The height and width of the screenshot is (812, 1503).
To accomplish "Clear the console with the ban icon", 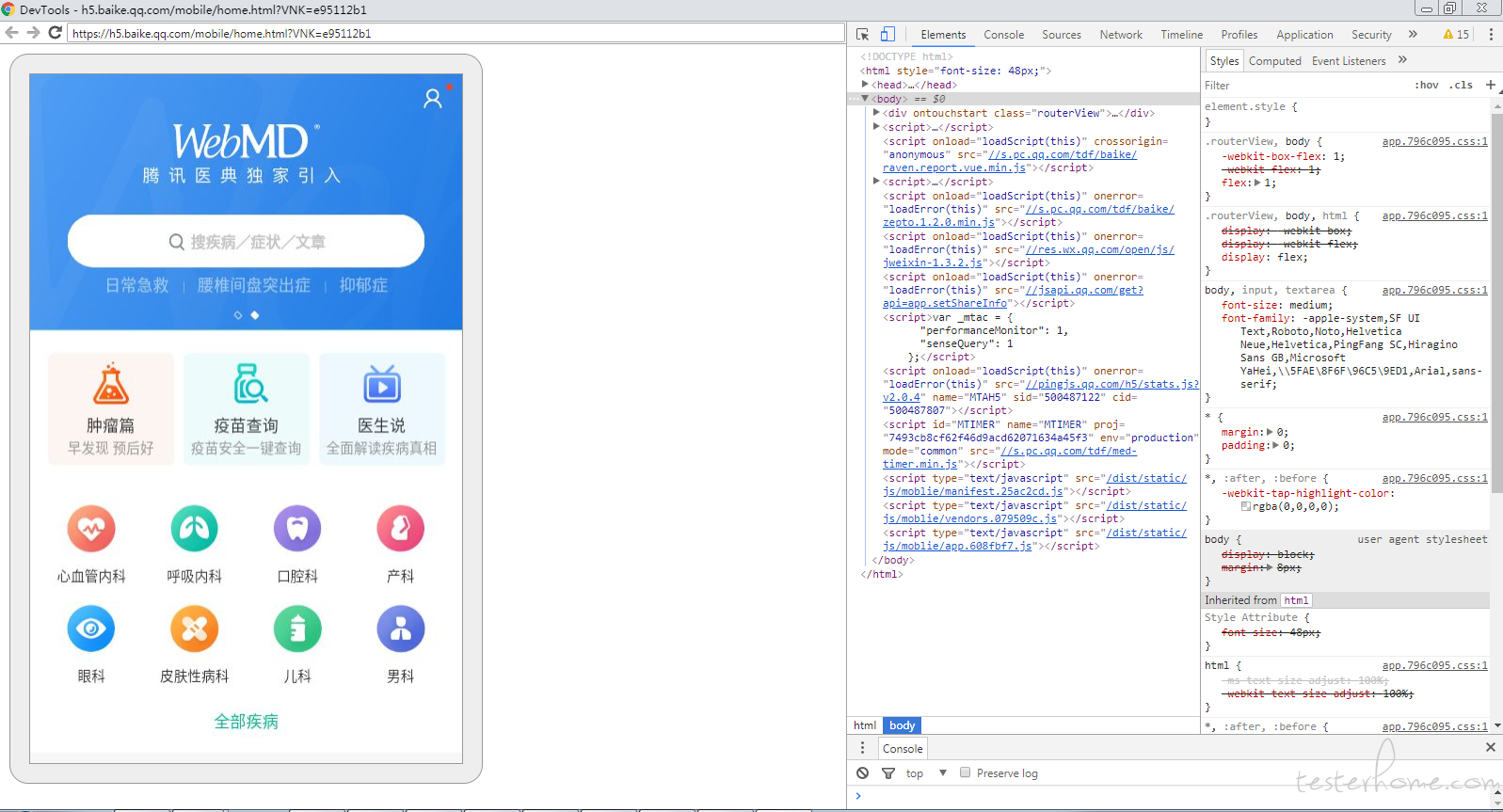I will [x=863, y=773].
